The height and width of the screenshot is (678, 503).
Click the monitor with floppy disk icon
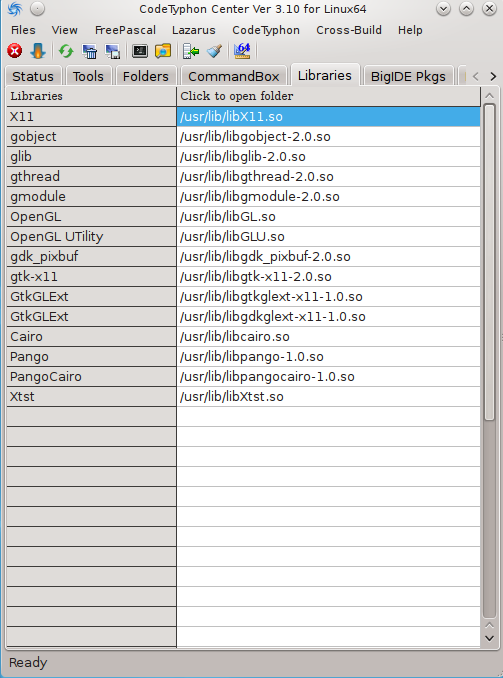112,51
